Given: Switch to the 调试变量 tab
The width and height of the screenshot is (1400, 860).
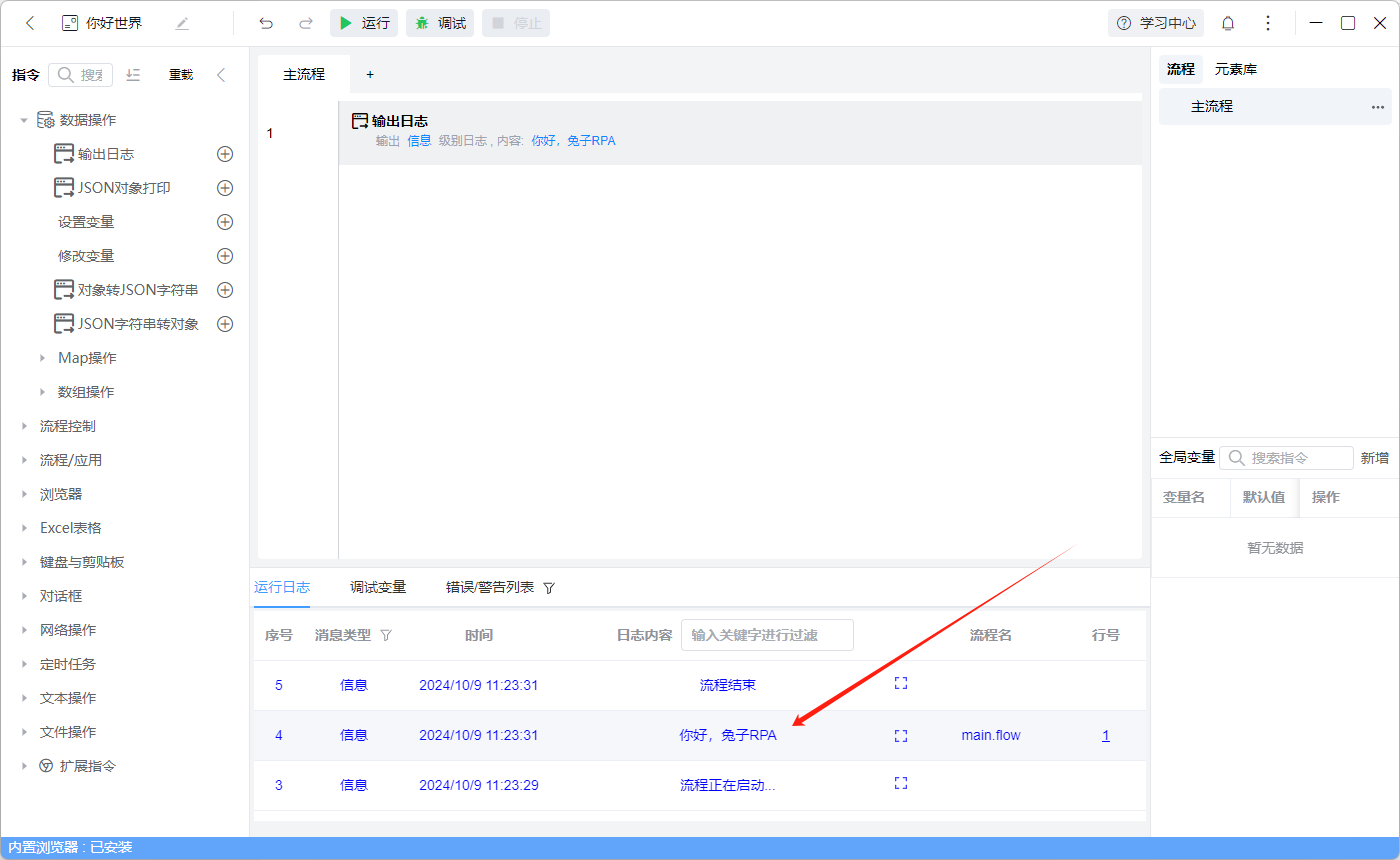Looking at the screenshot, I should (378, 587).
